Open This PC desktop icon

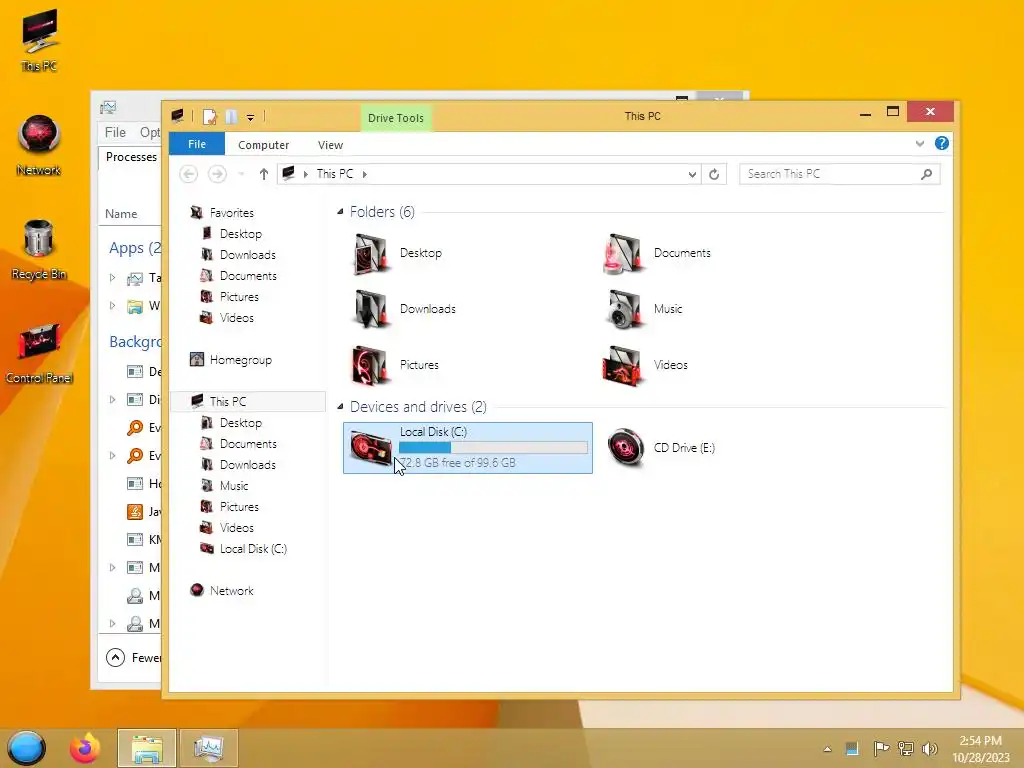coord(39,40)
